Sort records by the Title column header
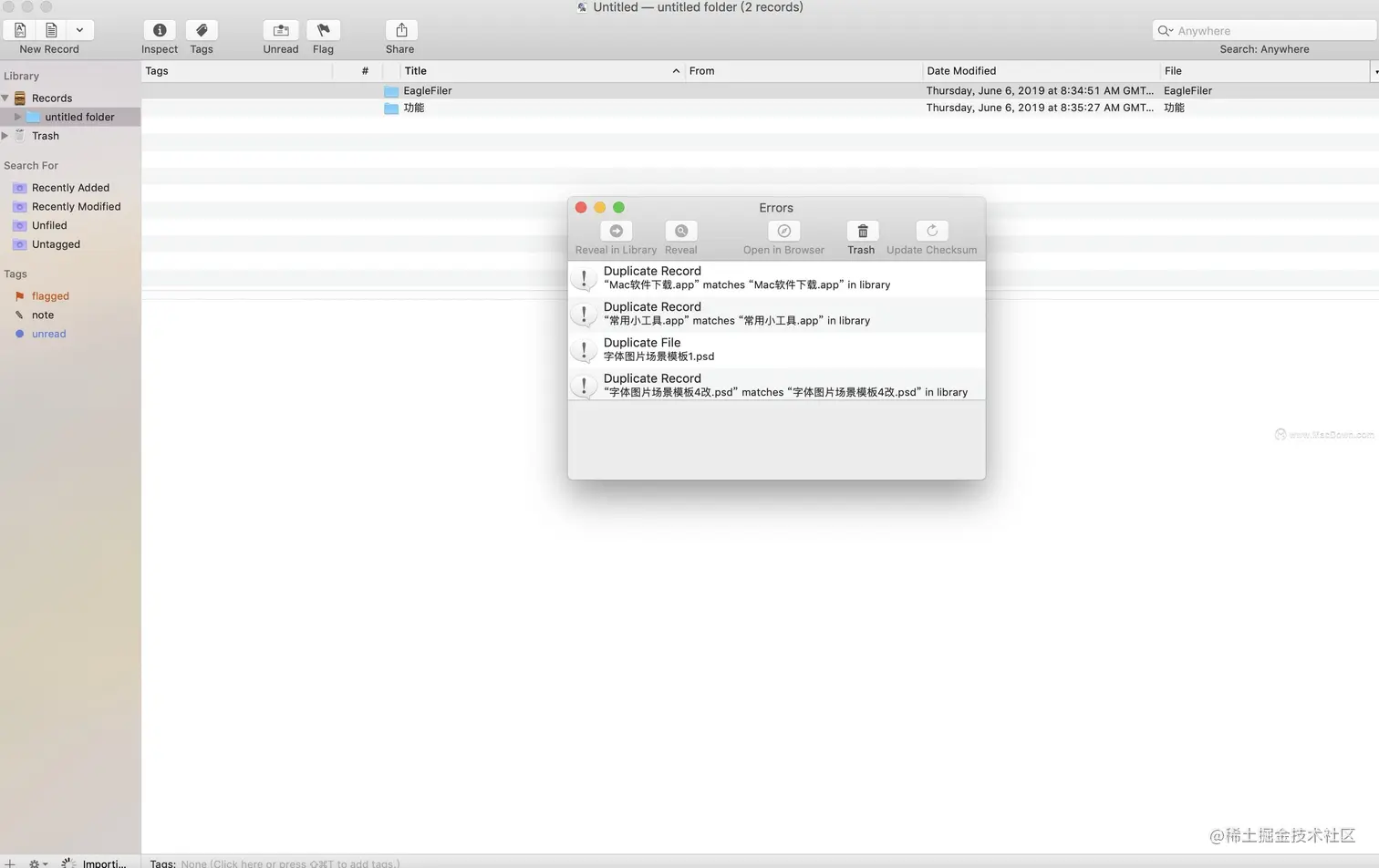The height and width of the screenshot is (868, 1379). [542, 71]
